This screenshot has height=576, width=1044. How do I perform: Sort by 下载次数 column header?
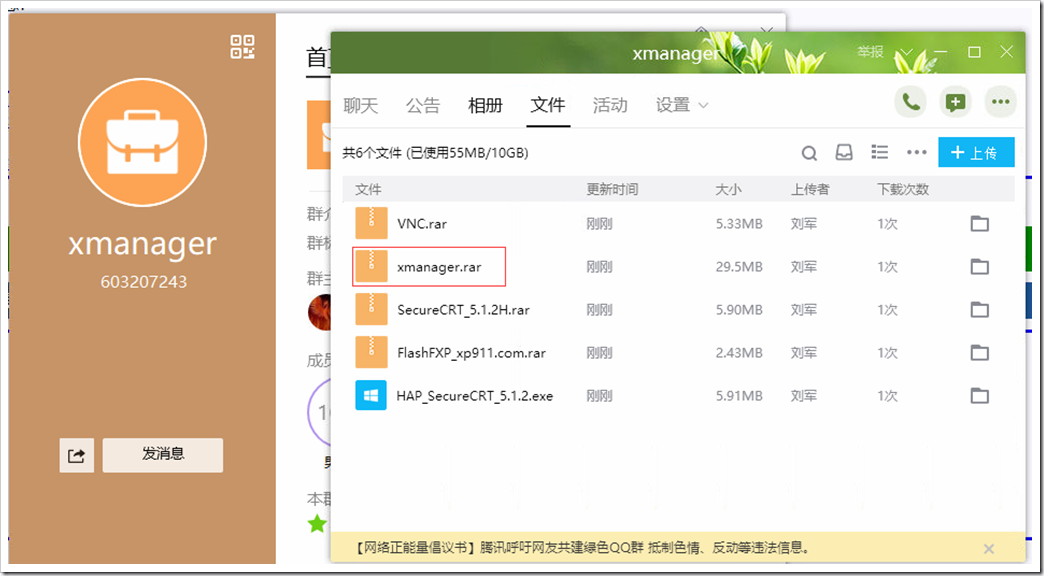click(x=903, y=190)
